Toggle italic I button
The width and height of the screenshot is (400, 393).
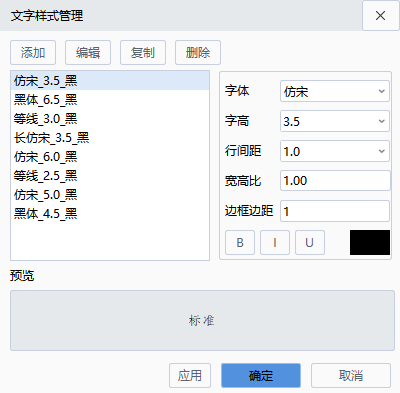coord(275,242)
